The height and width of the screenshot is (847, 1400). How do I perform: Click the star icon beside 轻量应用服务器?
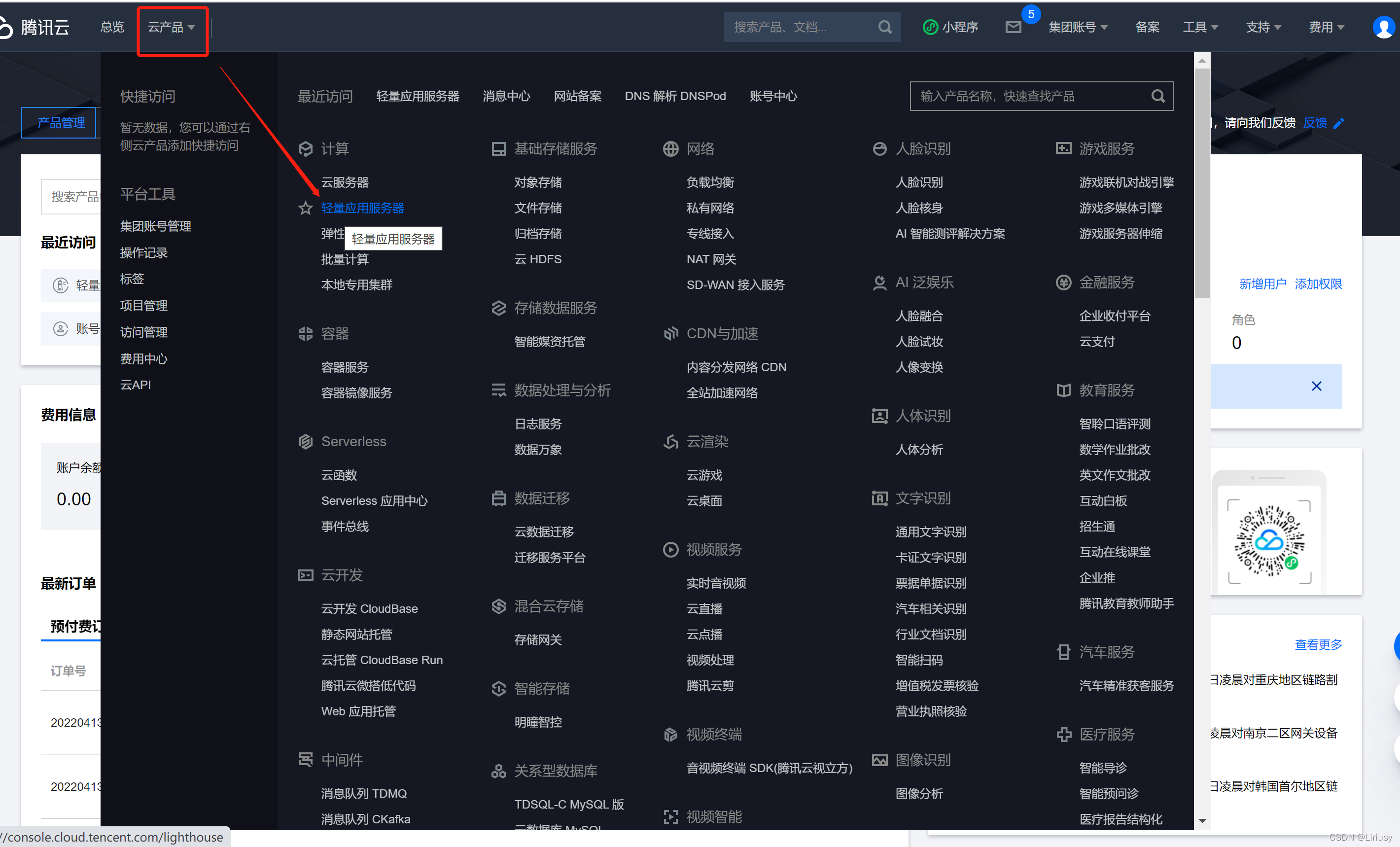coord(306,208)
